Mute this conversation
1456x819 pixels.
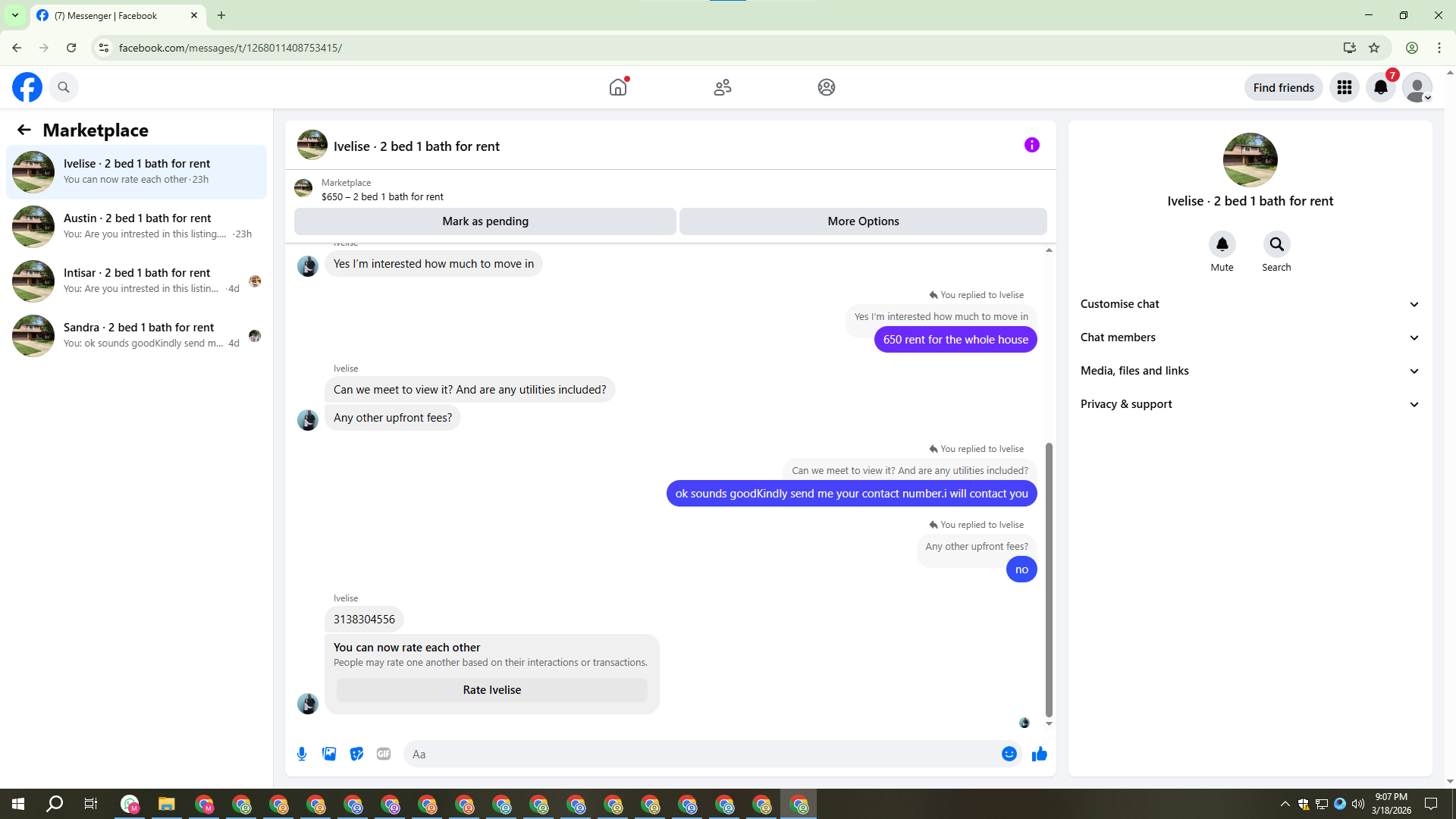click(x=1222, y=244)
